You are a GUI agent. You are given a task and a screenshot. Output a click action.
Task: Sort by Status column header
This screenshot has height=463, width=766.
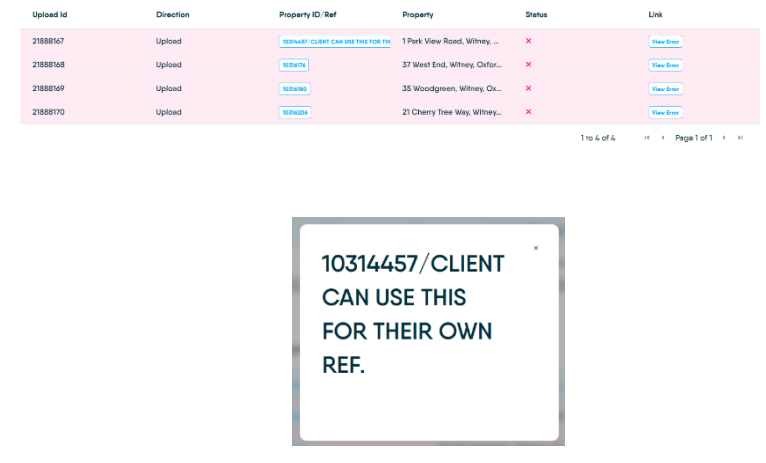[x=537, y=15]
